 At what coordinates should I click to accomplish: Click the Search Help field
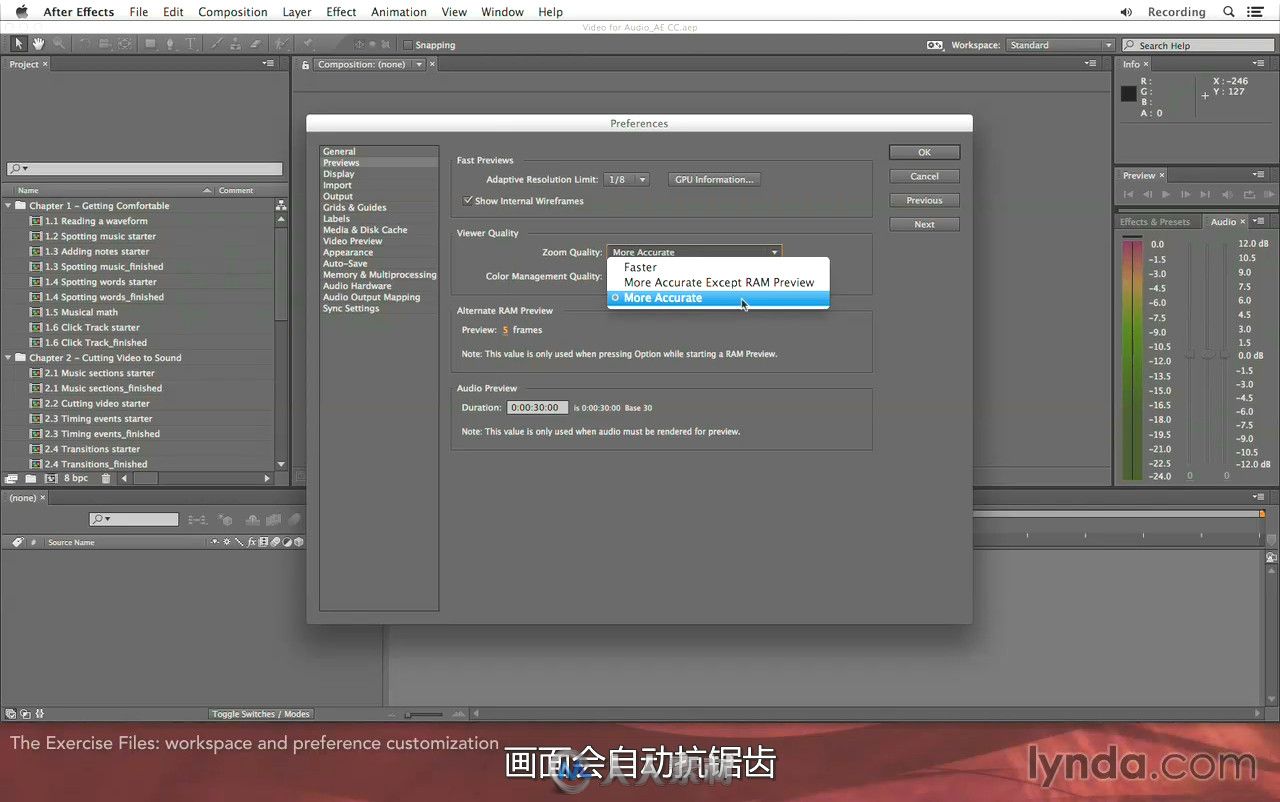[1196, 45]
